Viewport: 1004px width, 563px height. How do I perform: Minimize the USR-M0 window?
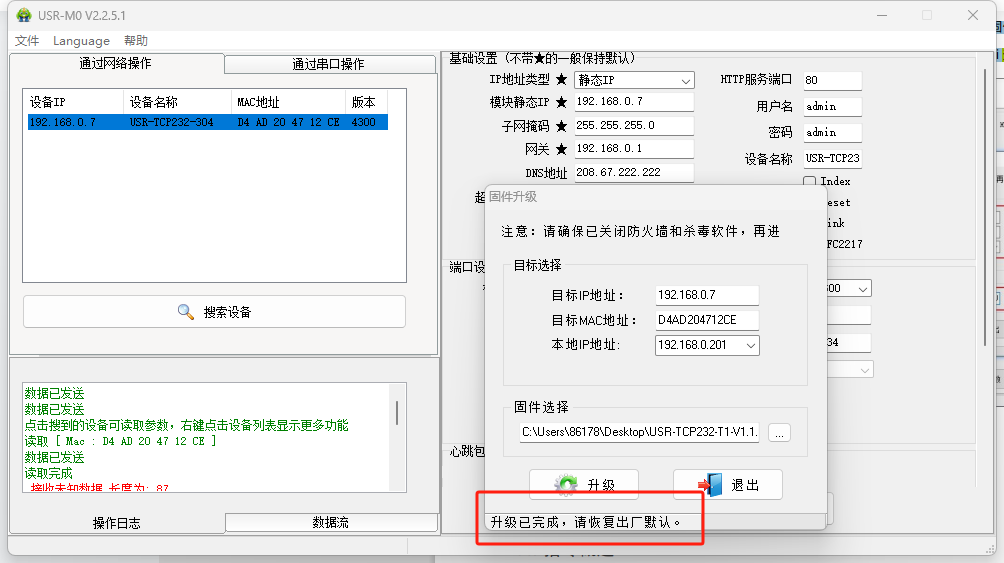pyautogui.click(x=881, y=15)
